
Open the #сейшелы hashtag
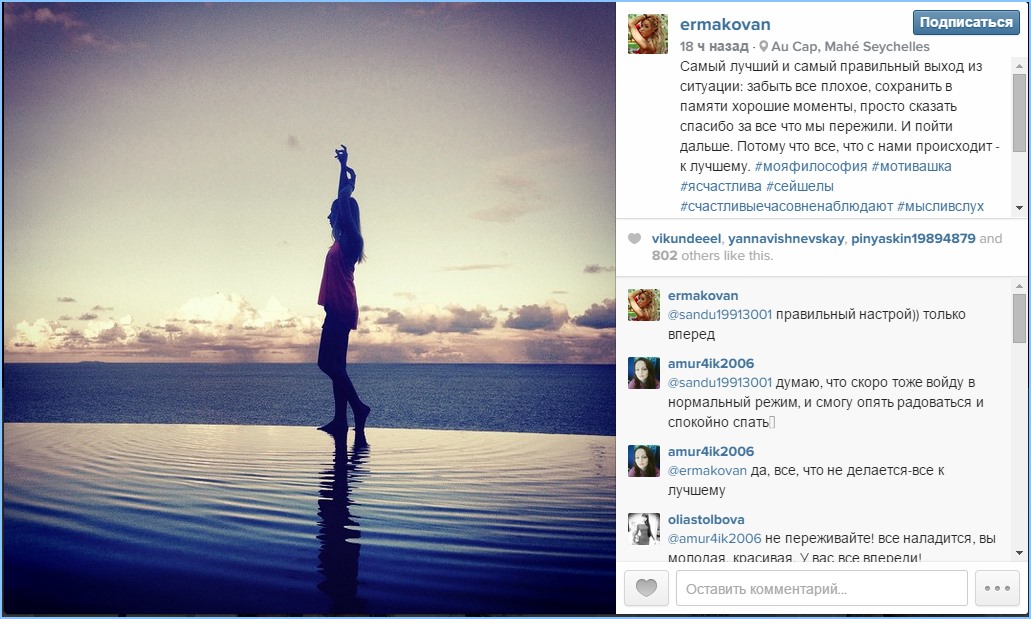[x=800, y=186]
